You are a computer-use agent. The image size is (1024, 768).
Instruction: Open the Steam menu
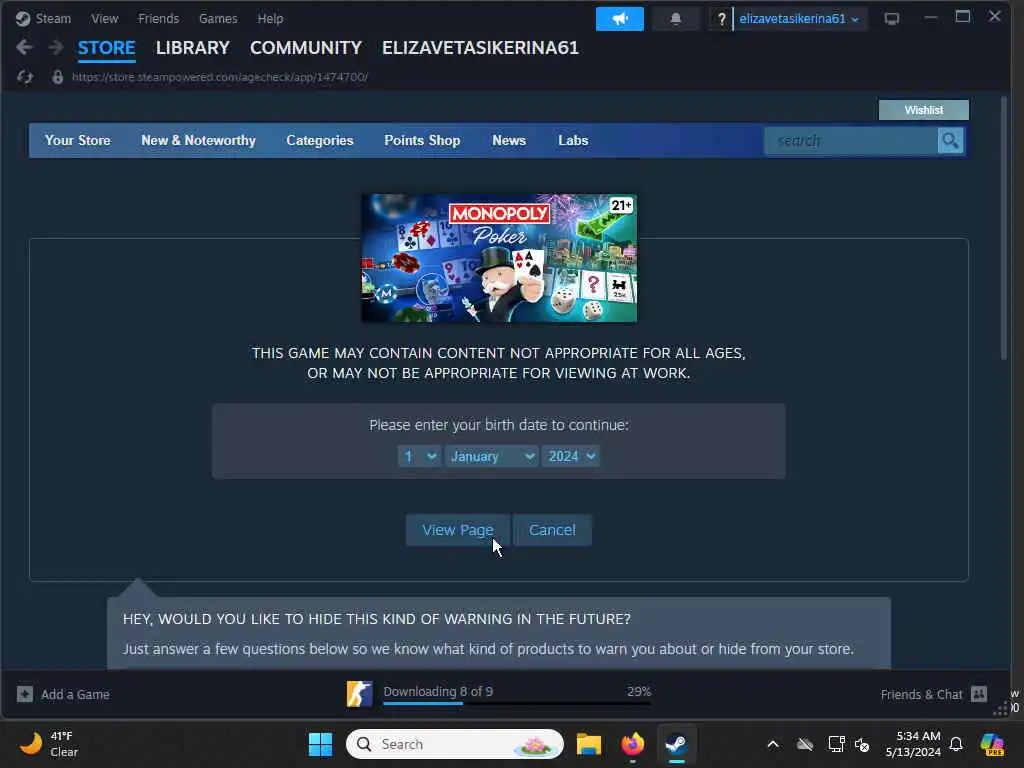point(53,18)
